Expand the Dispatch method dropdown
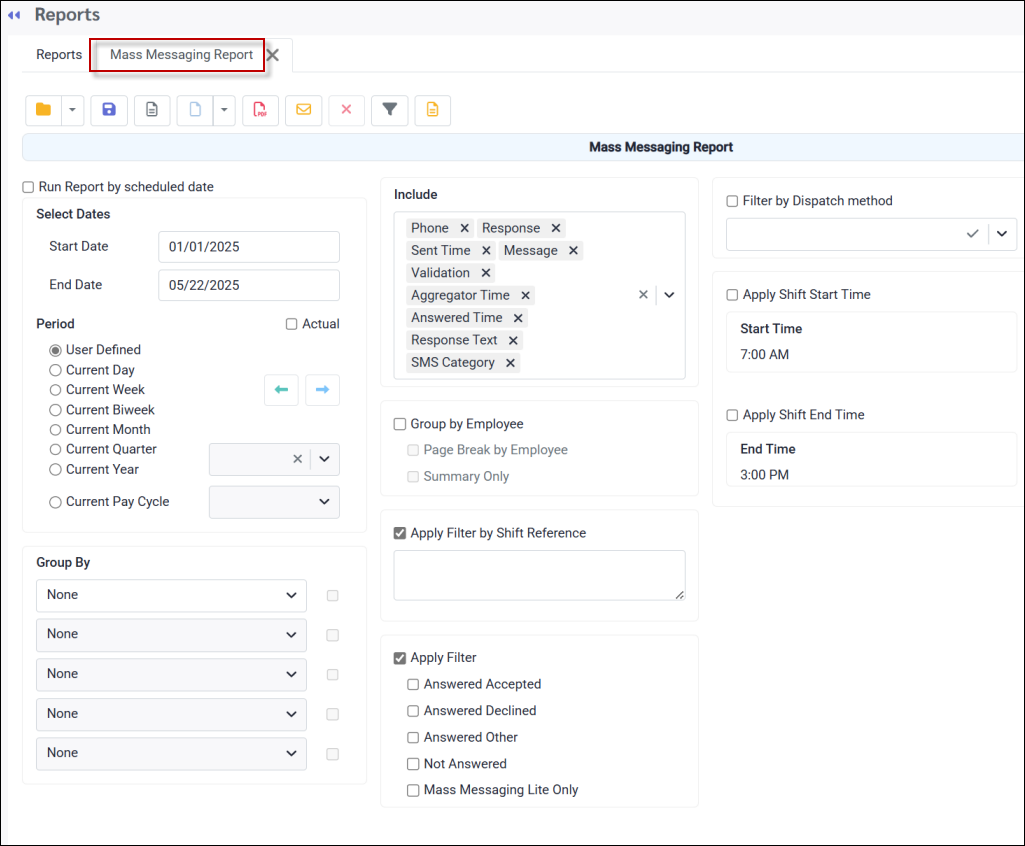1025x846 pixels. point(1002,233)
